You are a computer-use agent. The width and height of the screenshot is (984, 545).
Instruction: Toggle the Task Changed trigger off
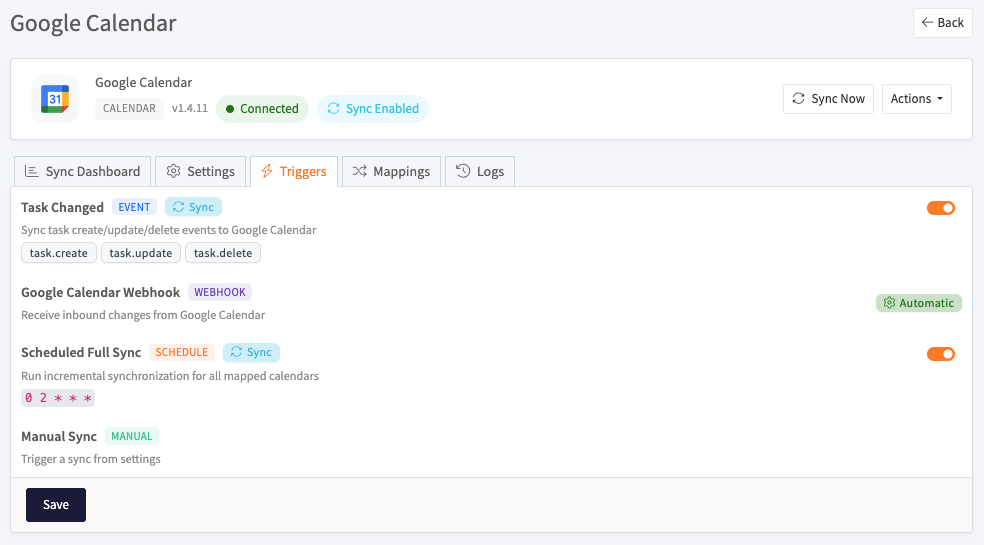click(941, 208)
